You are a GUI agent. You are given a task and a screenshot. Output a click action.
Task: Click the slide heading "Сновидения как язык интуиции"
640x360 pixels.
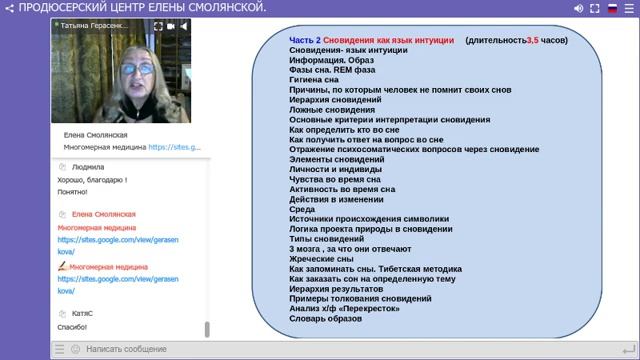[388, 40]
